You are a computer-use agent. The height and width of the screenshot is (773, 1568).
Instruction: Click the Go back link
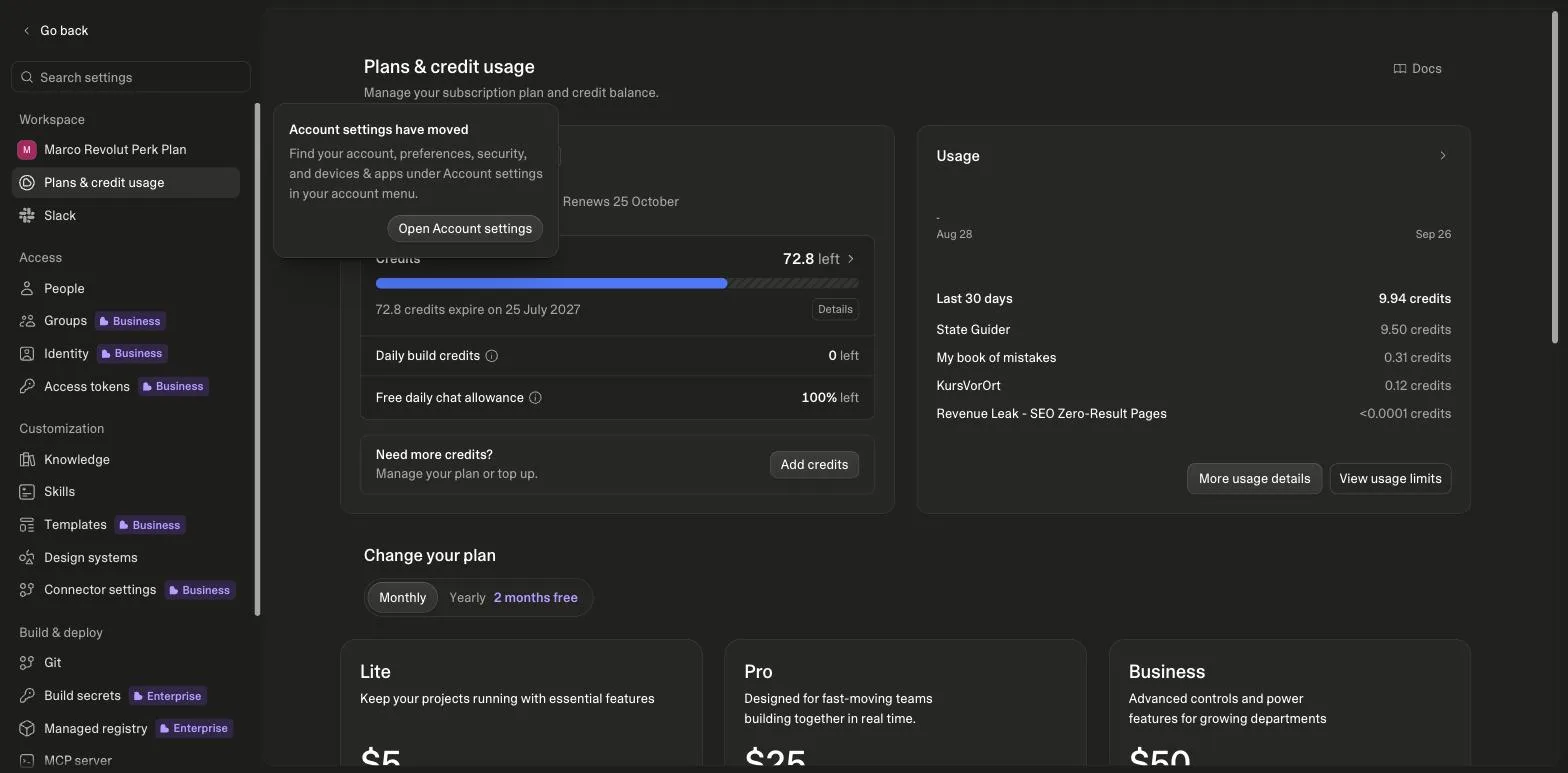coord(55,31)
